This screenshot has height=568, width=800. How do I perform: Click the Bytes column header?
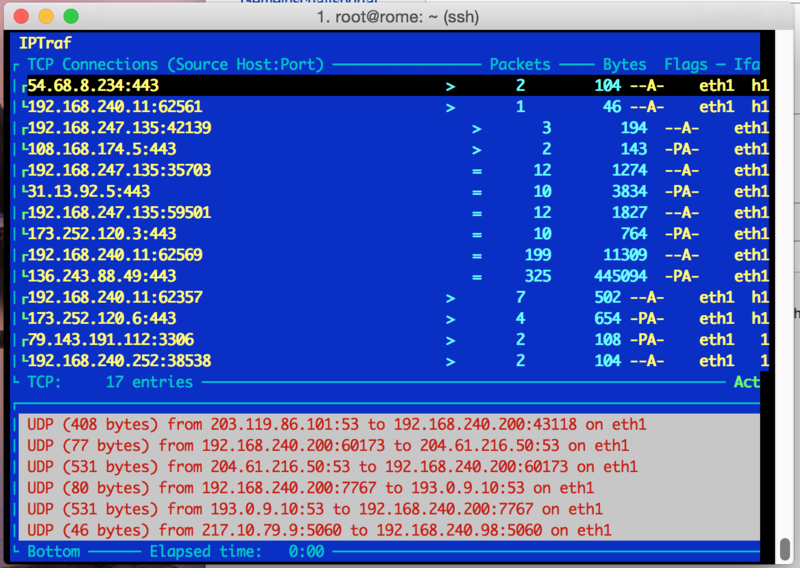point(624,65)
